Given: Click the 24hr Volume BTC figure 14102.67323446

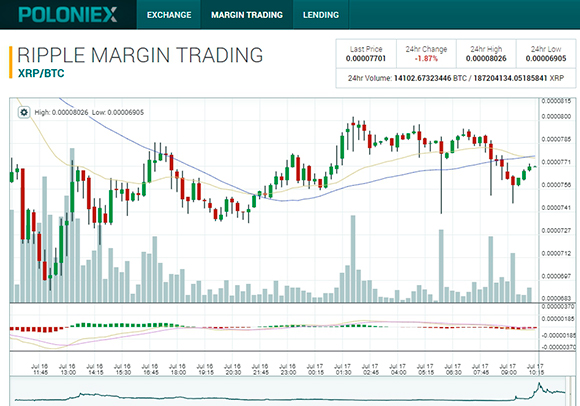Looking at the screenshot, I should coord(422,78).
